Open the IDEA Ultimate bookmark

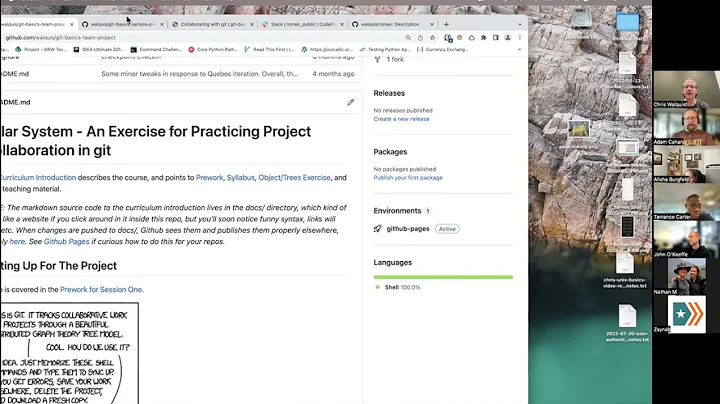click(x=99, y=50)
